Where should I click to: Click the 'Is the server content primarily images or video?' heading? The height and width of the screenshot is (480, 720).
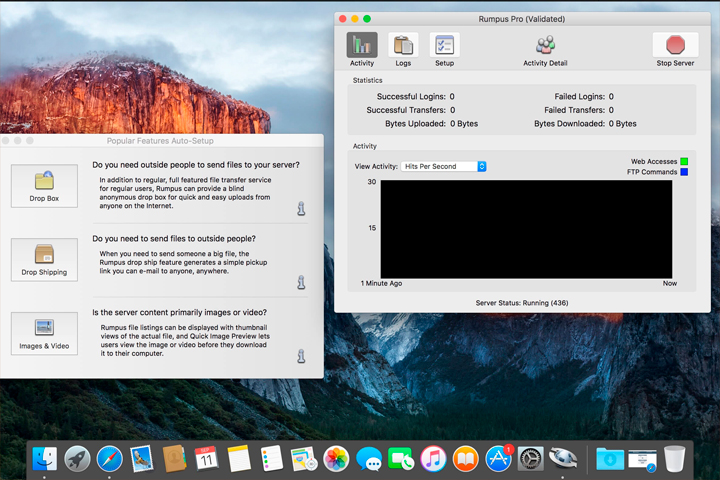pos(180,312)
